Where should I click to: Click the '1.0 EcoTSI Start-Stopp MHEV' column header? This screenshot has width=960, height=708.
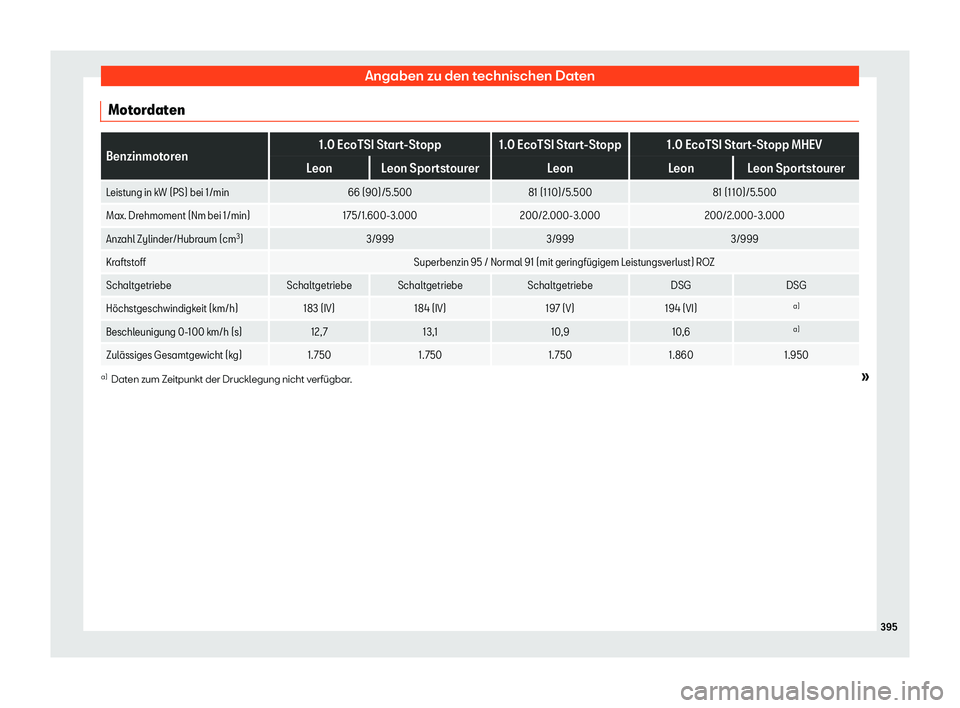pyautogui.click(x=744, y=145)
